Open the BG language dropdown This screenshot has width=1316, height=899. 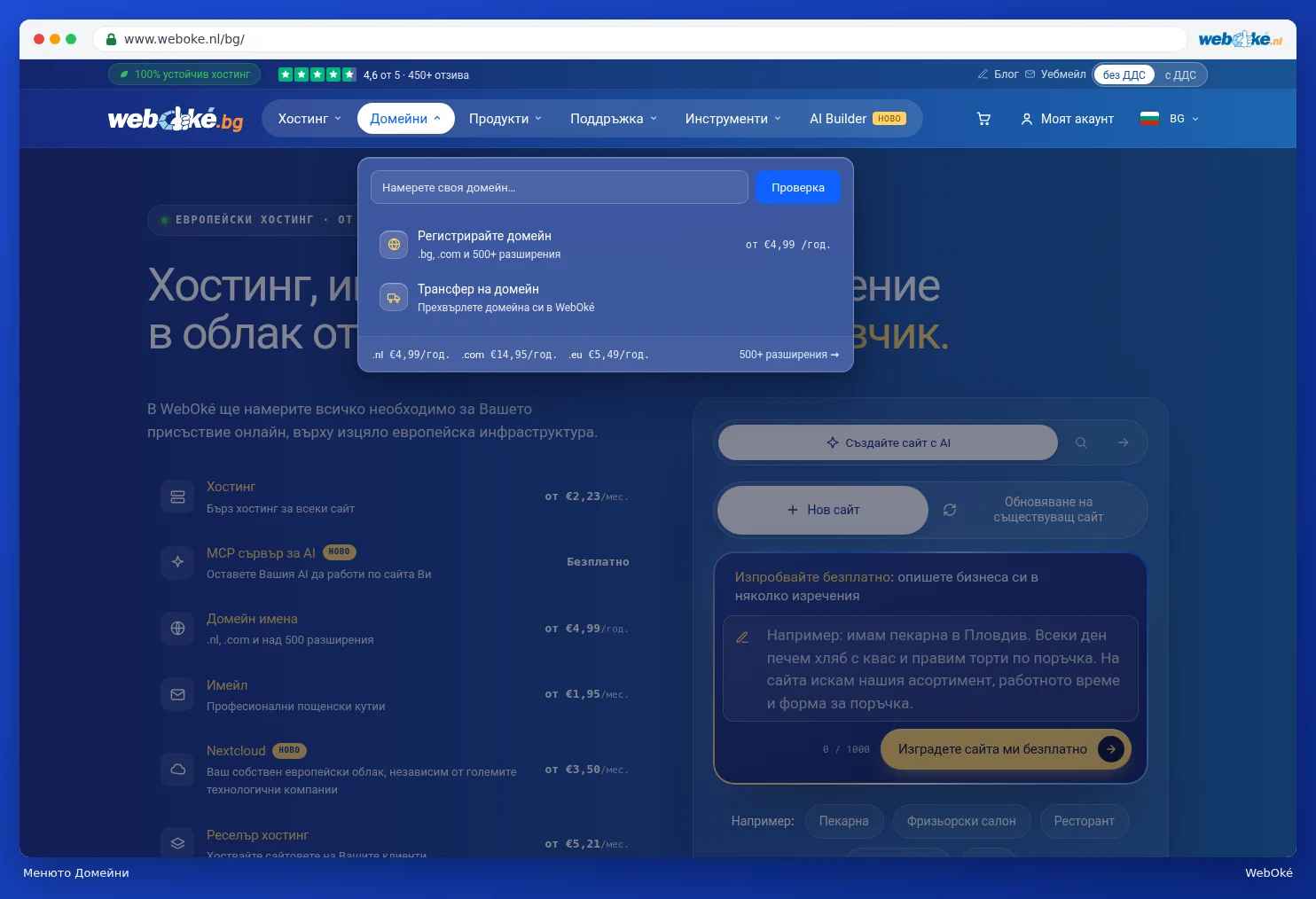click(x=1184, y=119)
